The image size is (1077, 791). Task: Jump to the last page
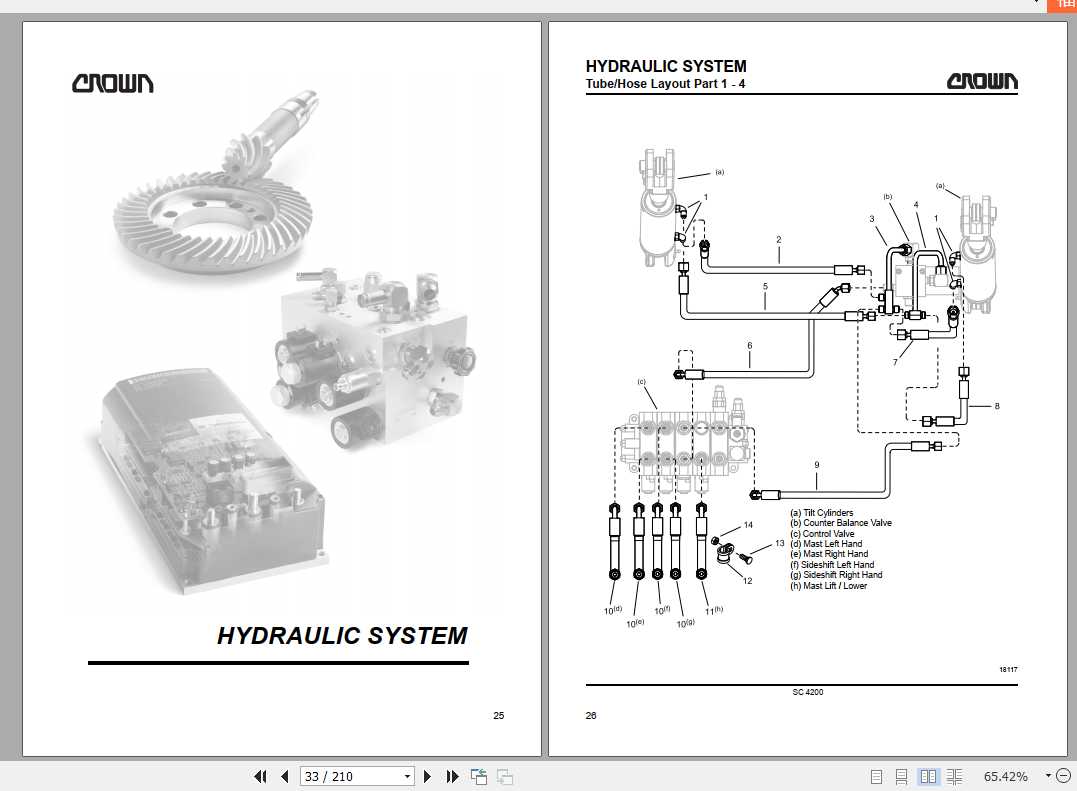click(x=452, y=777)
